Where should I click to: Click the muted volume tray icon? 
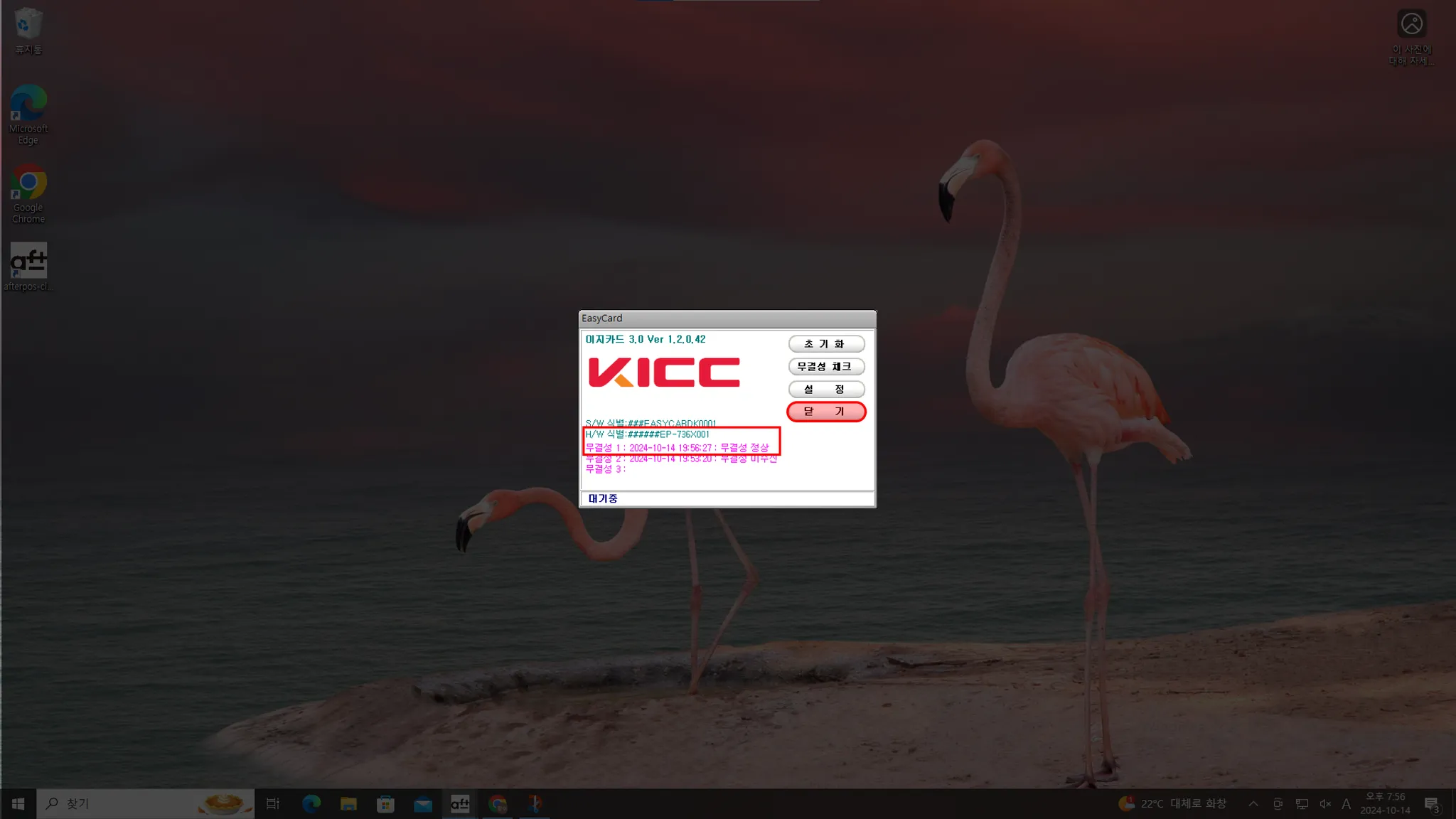click(x=1325, y=804)
